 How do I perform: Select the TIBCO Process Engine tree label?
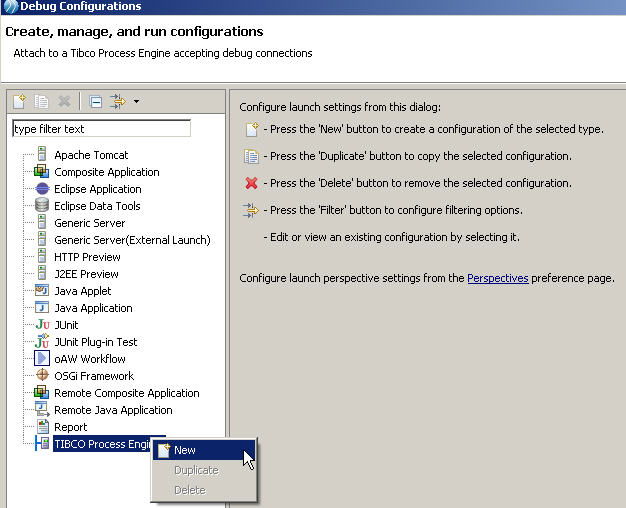(103, 444)
